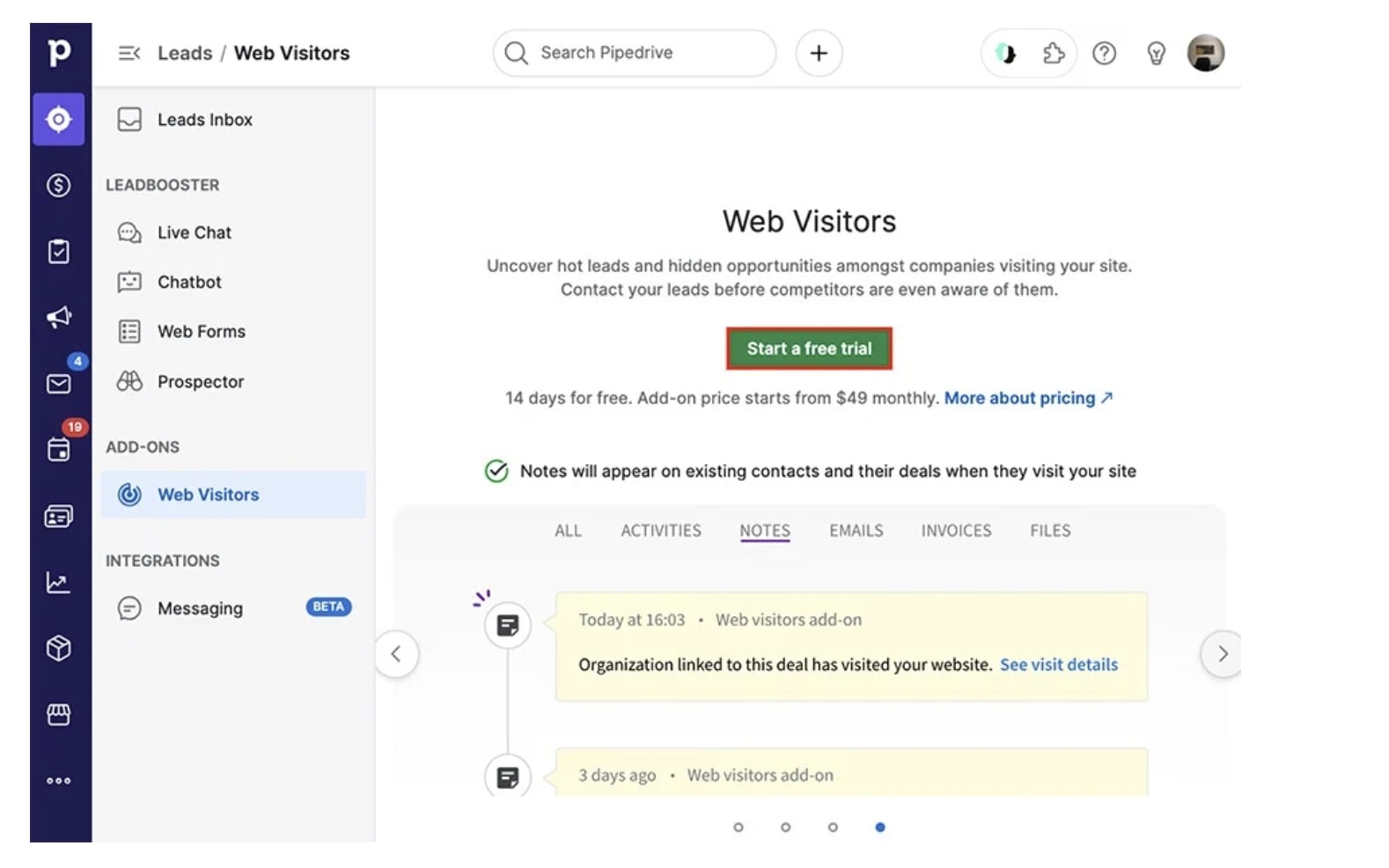Click the Web Visitors breadcrumb title
This screenshot has height=868, width=1389.
(x=291, y=54)
